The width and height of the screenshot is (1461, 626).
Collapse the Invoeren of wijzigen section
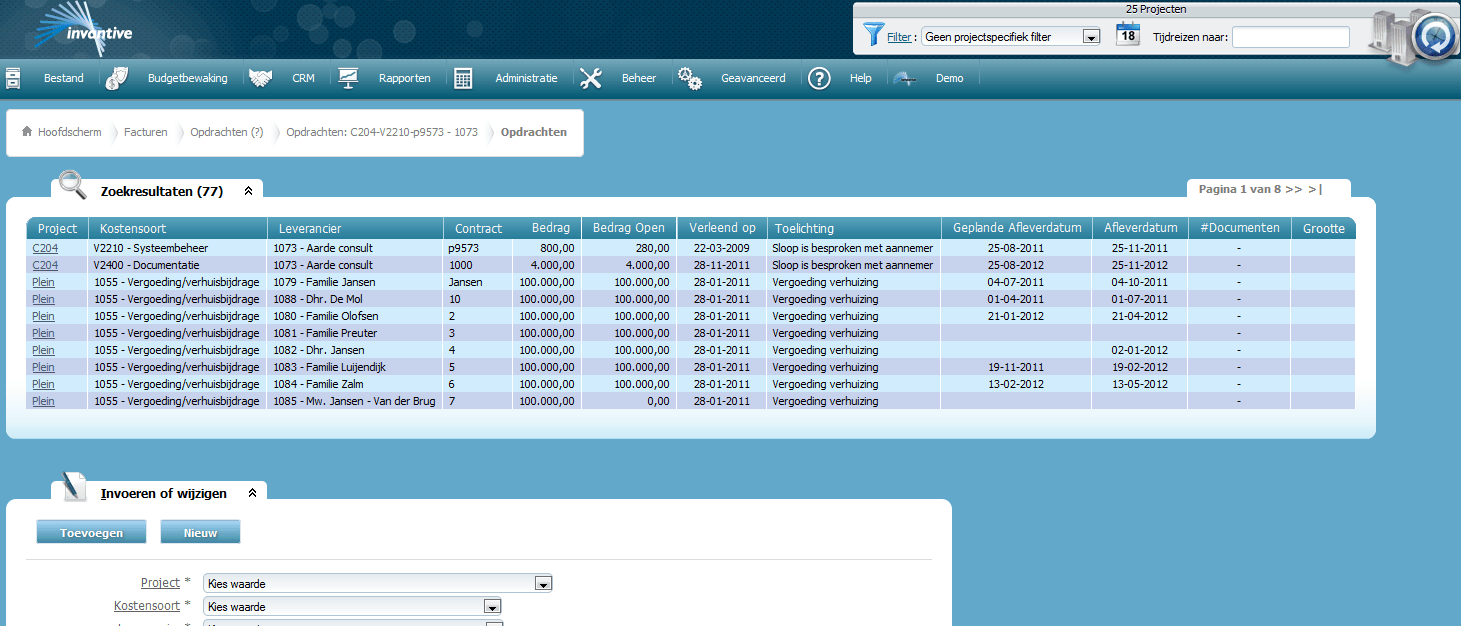252,493
